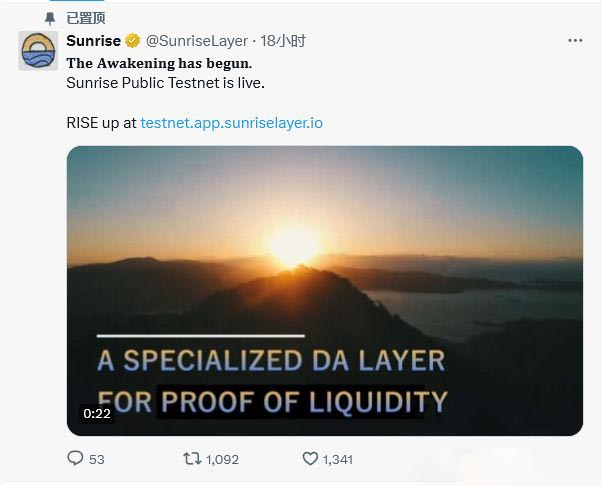Click the pinned pushpin icon
The height and width of the screenshot is (486, 604).
pos(50,18)
